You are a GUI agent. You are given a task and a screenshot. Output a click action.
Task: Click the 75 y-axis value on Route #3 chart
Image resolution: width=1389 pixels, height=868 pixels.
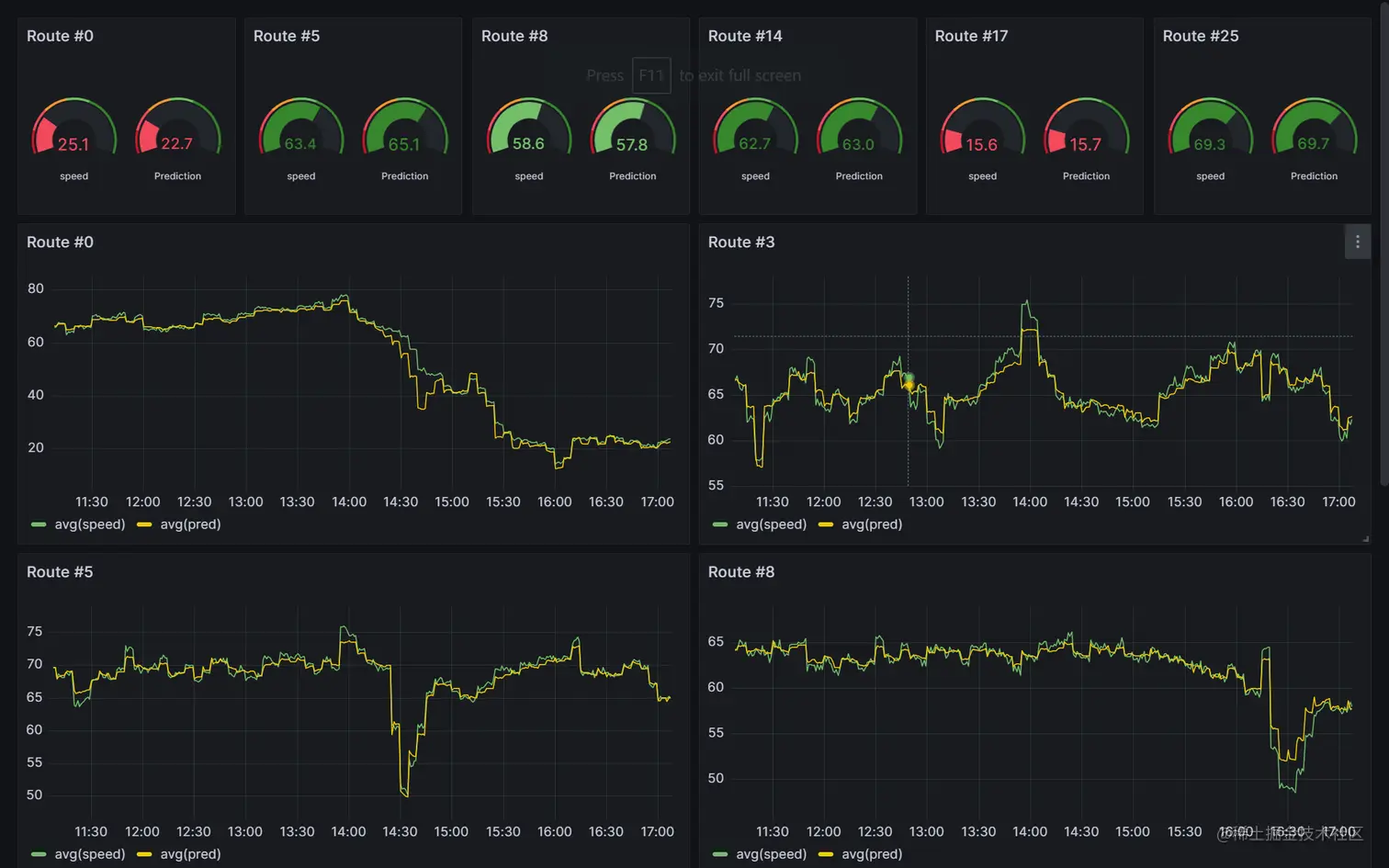716,303
